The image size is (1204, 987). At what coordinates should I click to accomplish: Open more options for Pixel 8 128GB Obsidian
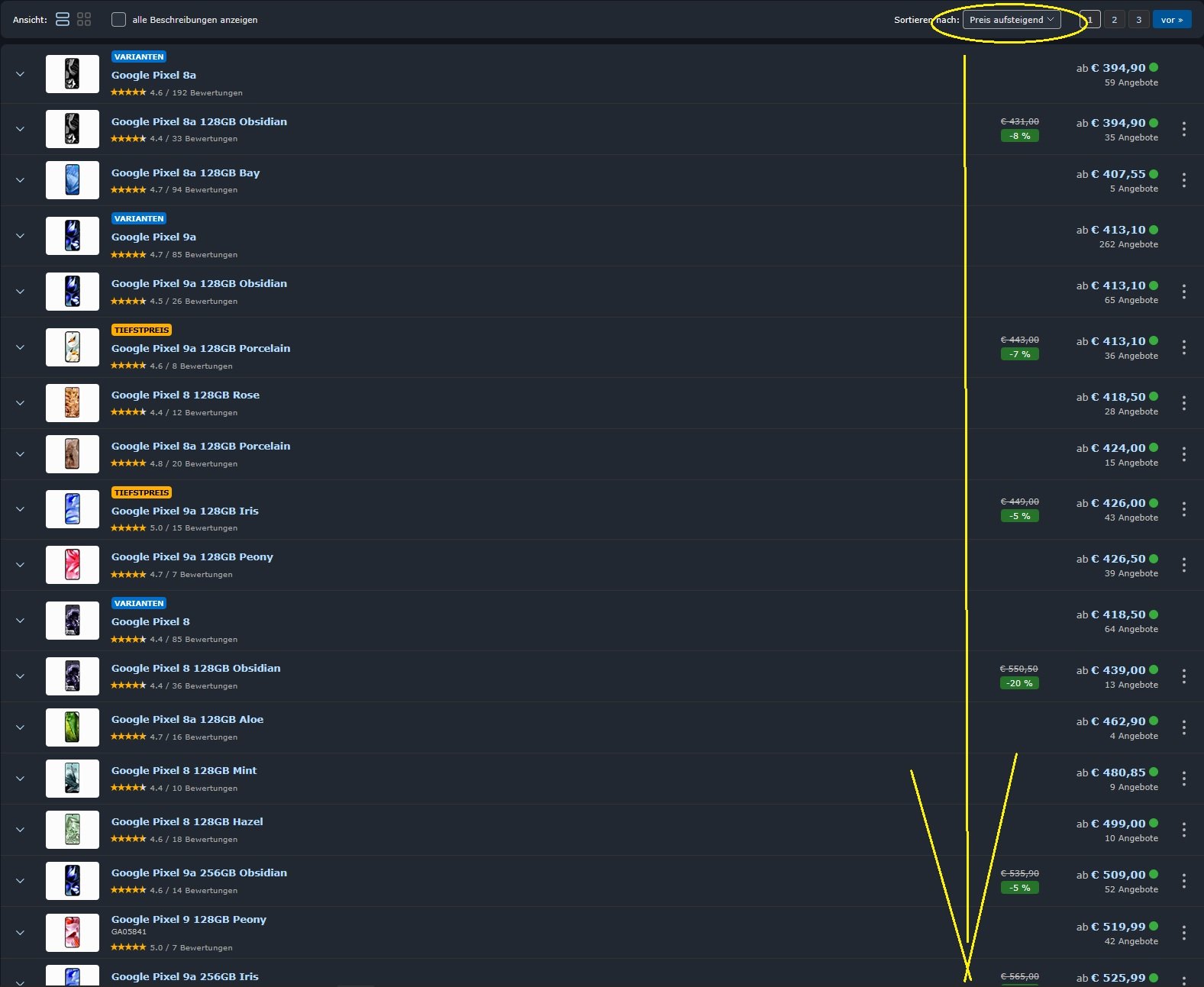point(1184,676)
